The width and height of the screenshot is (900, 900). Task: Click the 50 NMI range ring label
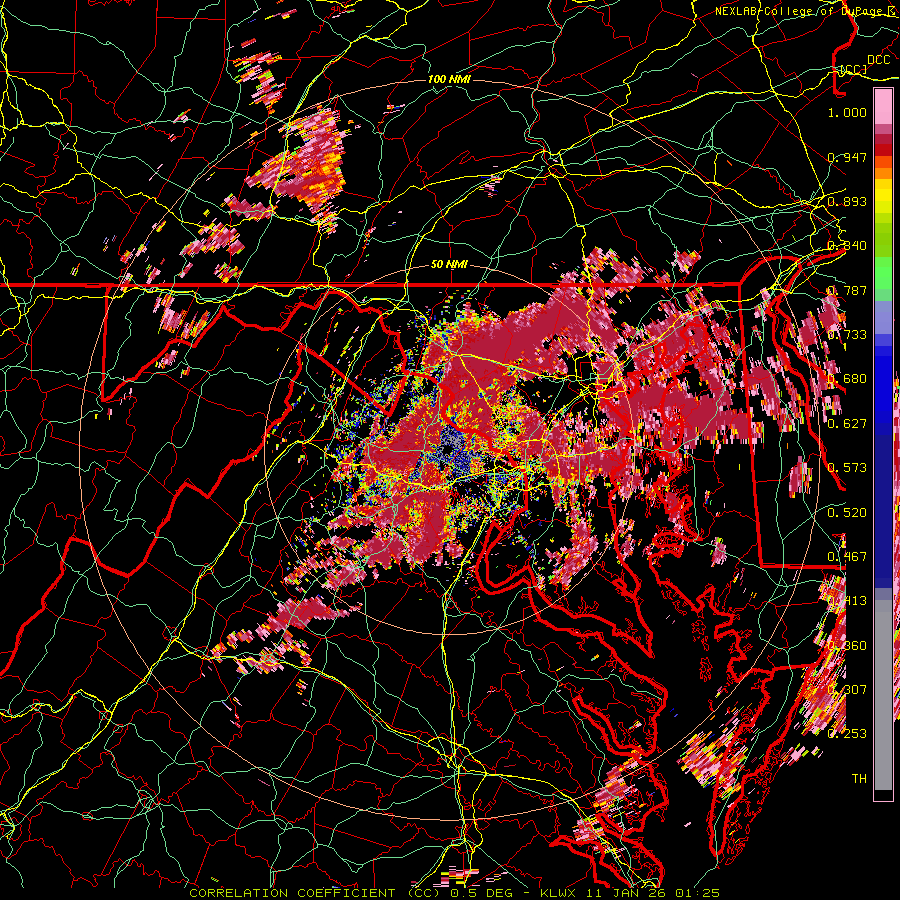449,265
